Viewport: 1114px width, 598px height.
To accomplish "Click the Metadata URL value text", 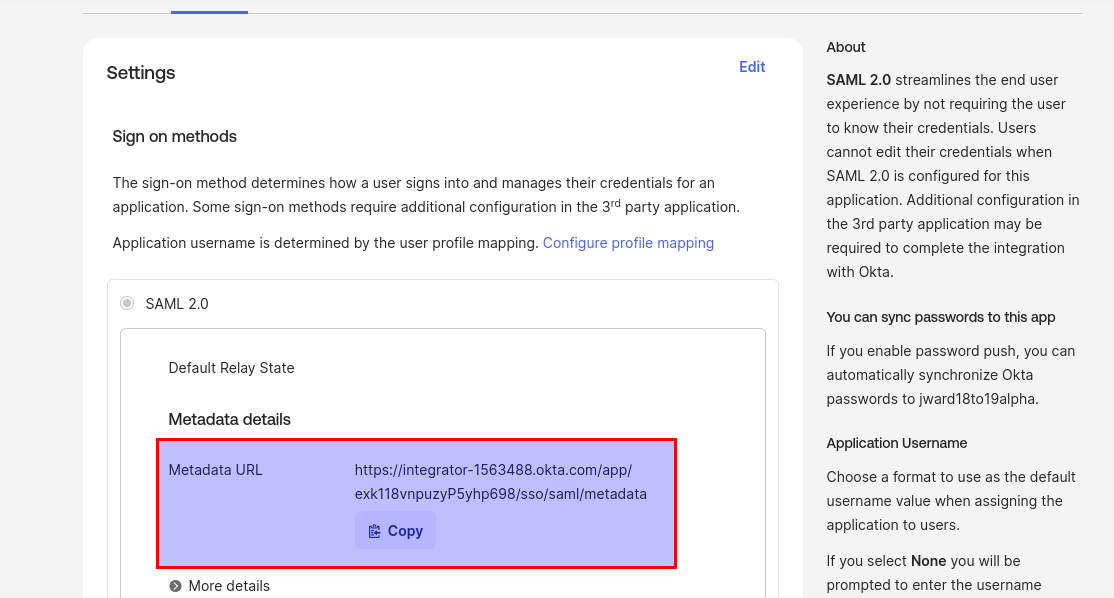I will 500,481.
